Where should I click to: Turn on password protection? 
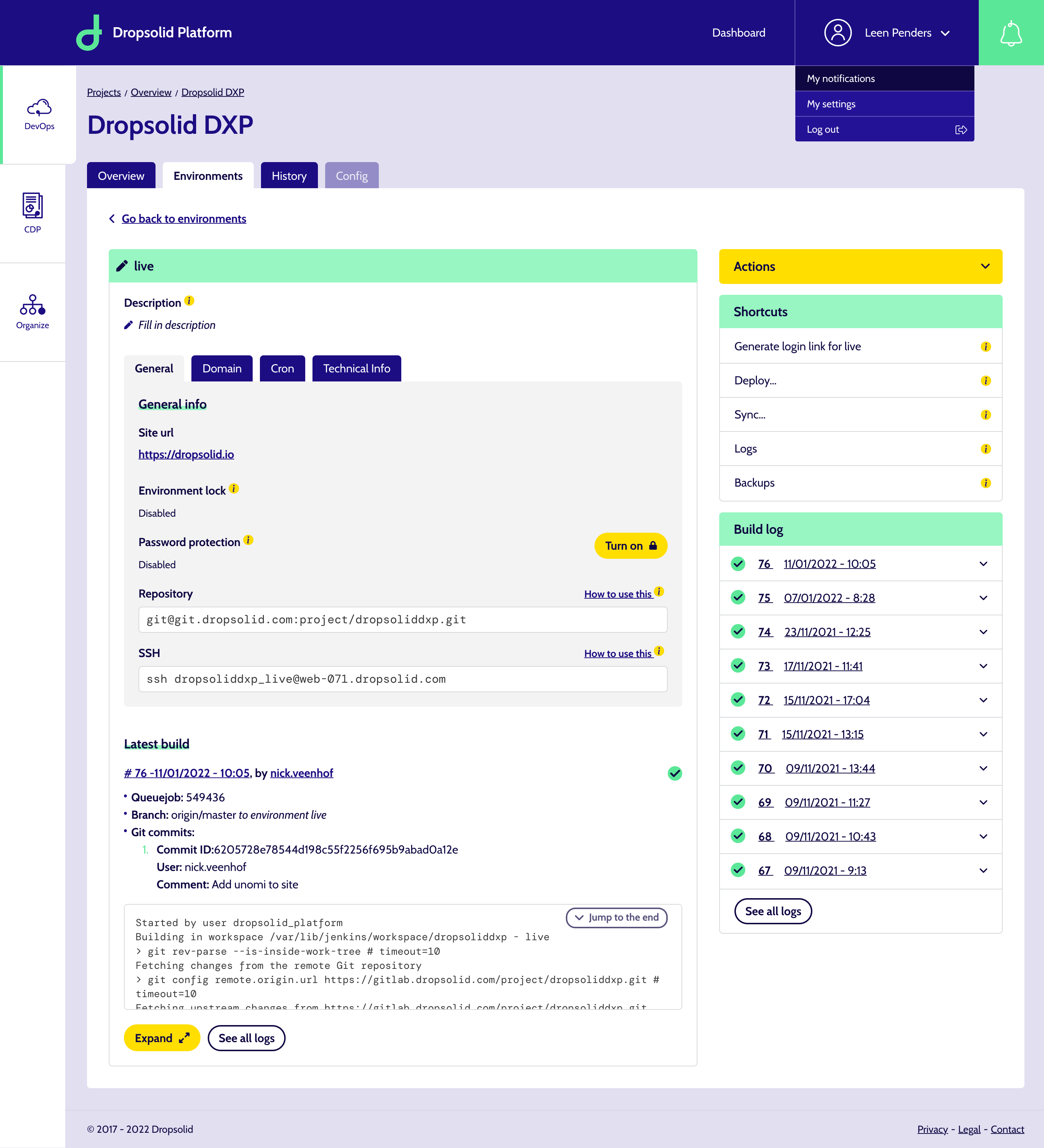tap(631, 545)
